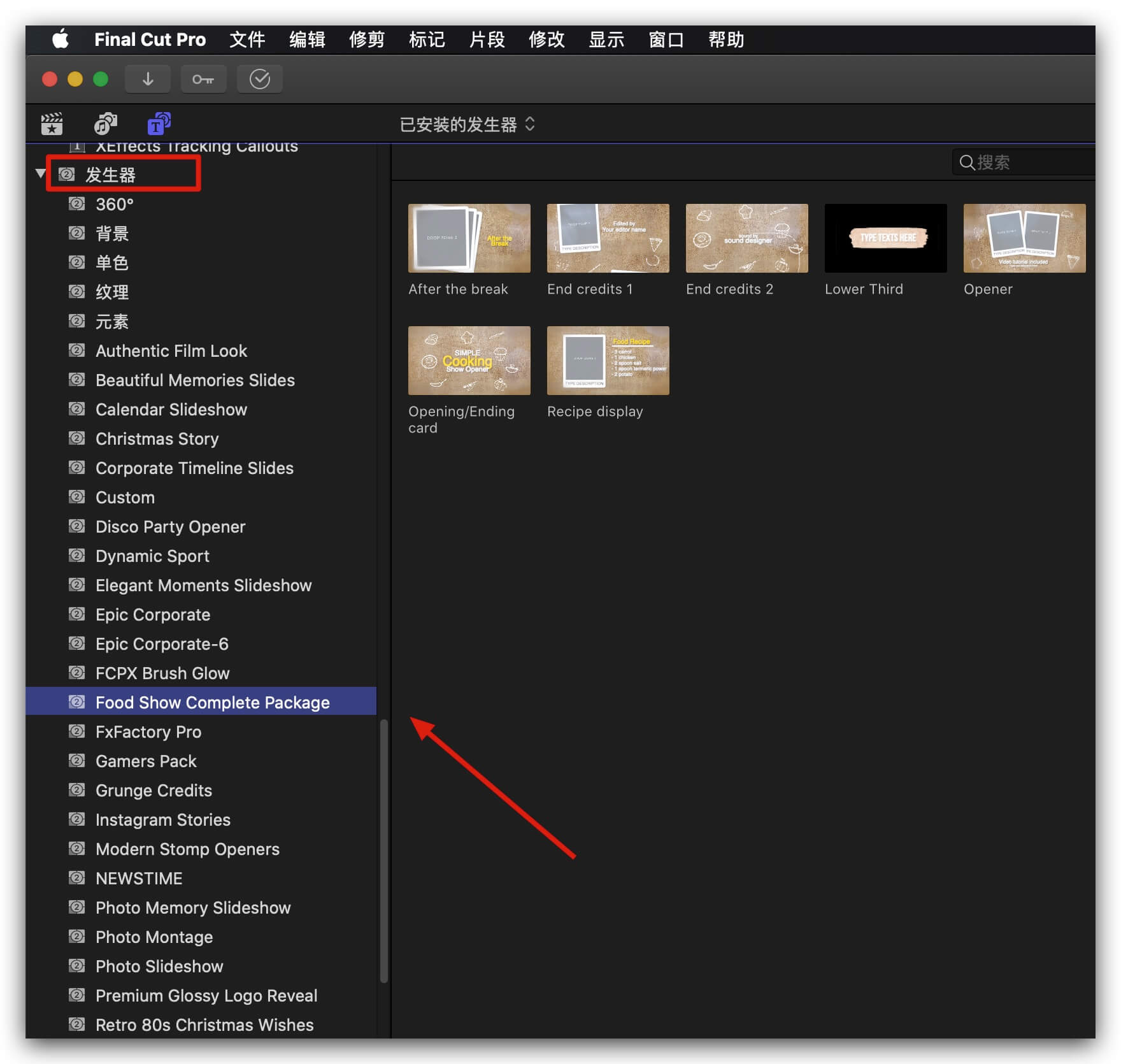
Task: Select the 纹理 generator category
Action: coord(201,292)
